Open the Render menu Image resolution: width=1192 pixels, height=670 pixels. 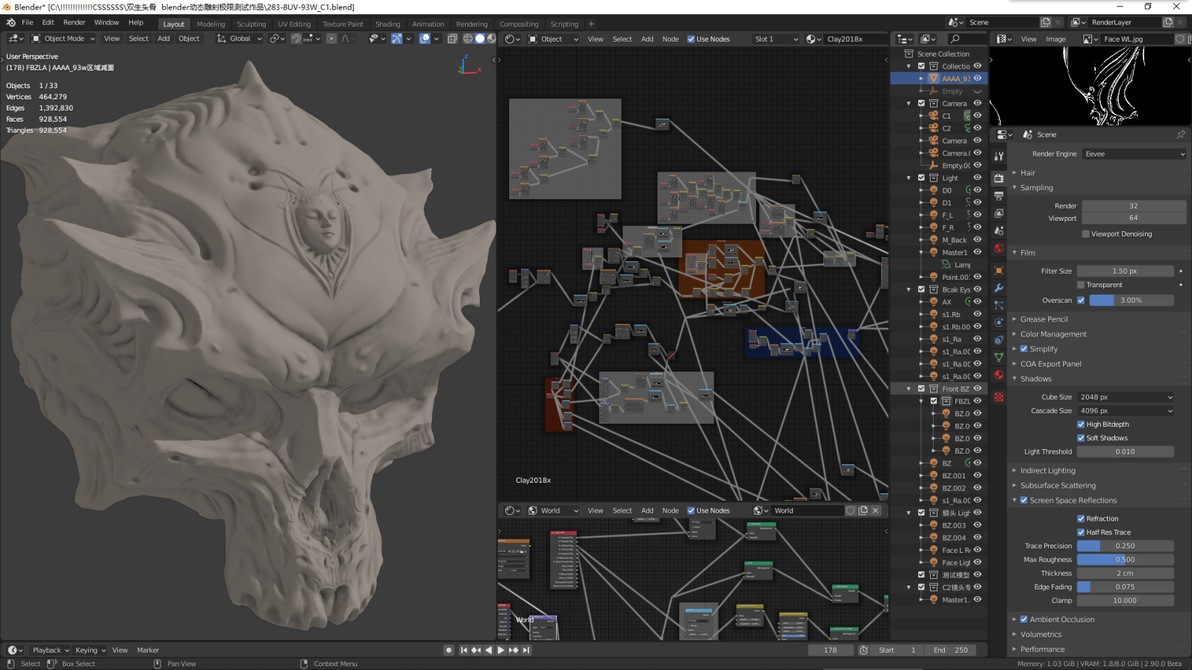[x=74, y=23]
